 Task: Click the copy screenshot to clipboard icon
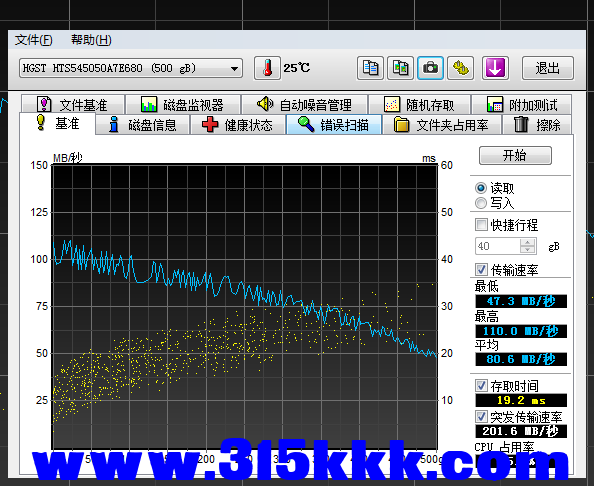click(x=400, y=68)
